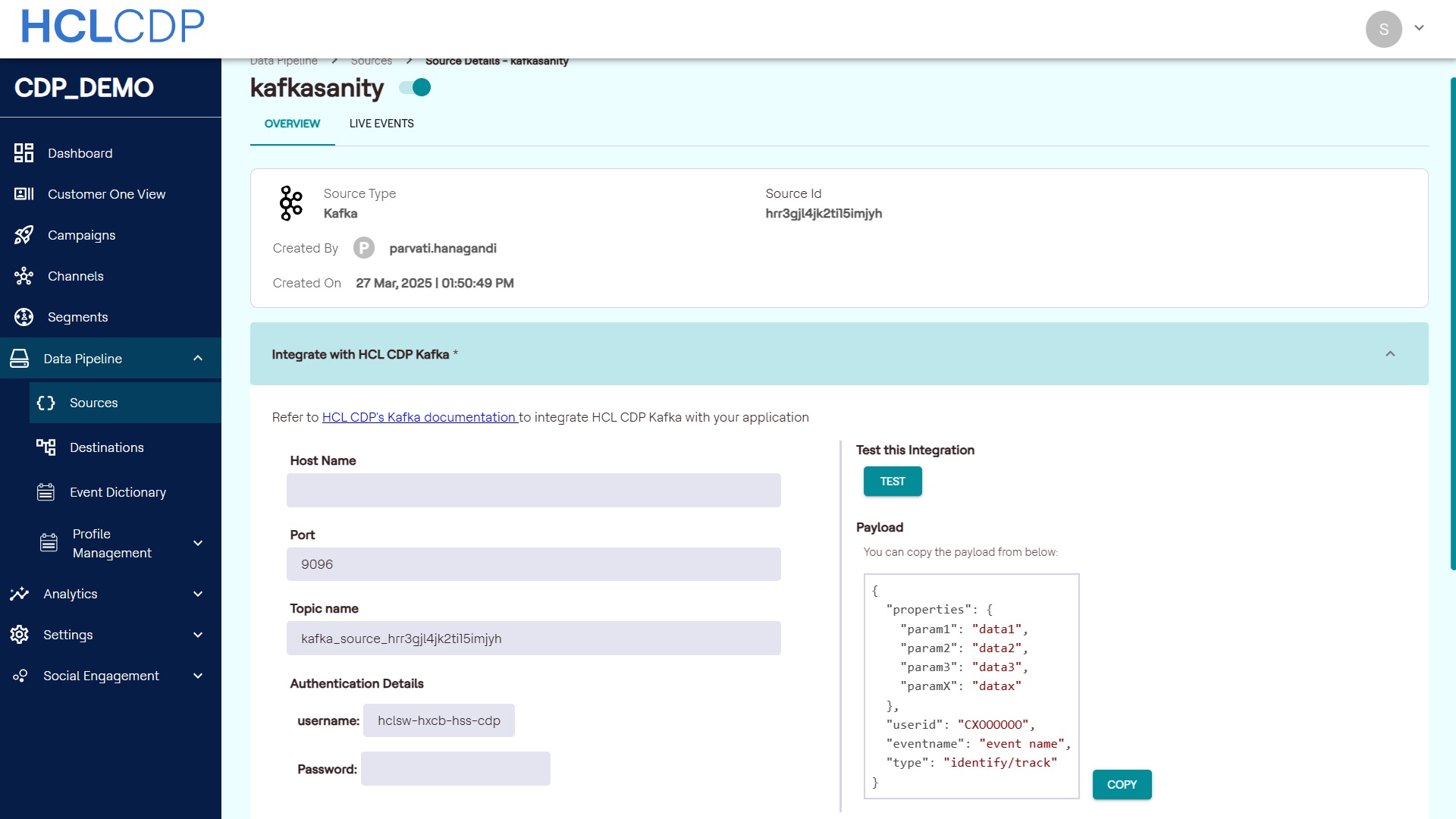
Task: Expand the Profile Management submenu
Action: [198, 543]
